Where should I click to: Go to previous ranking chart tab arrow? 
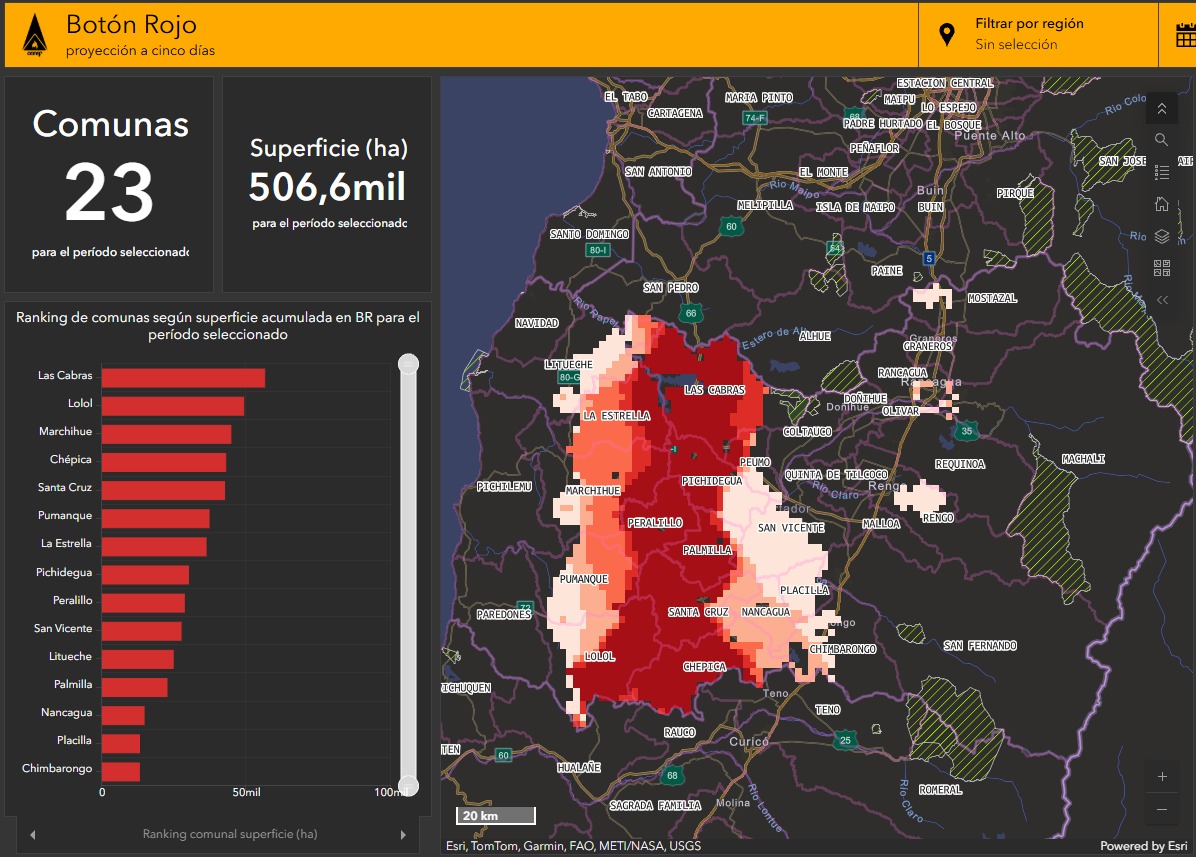pos(32,834)
